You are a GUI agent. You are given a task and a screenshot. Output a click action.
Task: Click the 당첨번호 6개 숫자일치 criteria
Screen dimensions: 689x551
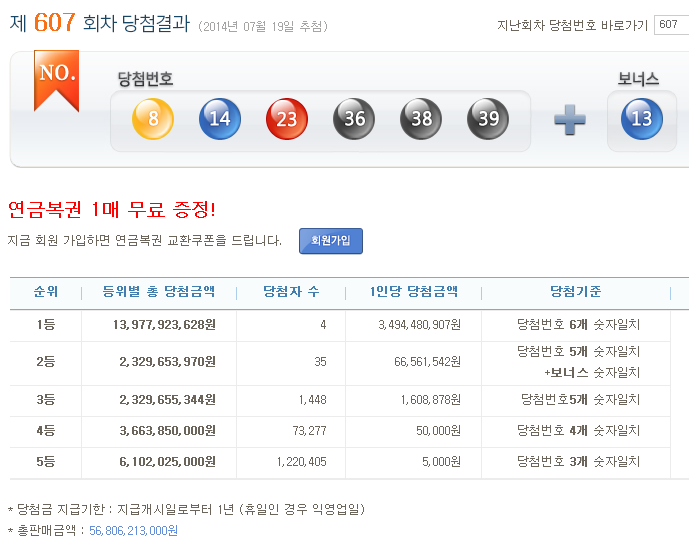click(x=578, y=325)
